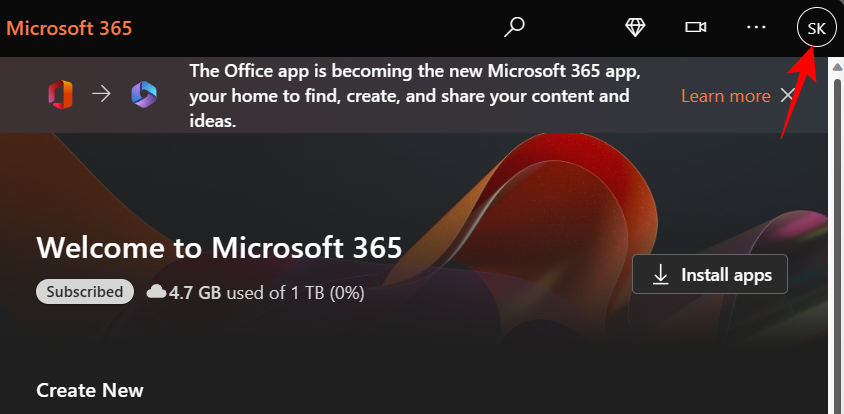Follow the Learn more link
The height and width of the screenshot is (414, 844).
[725, 96]
